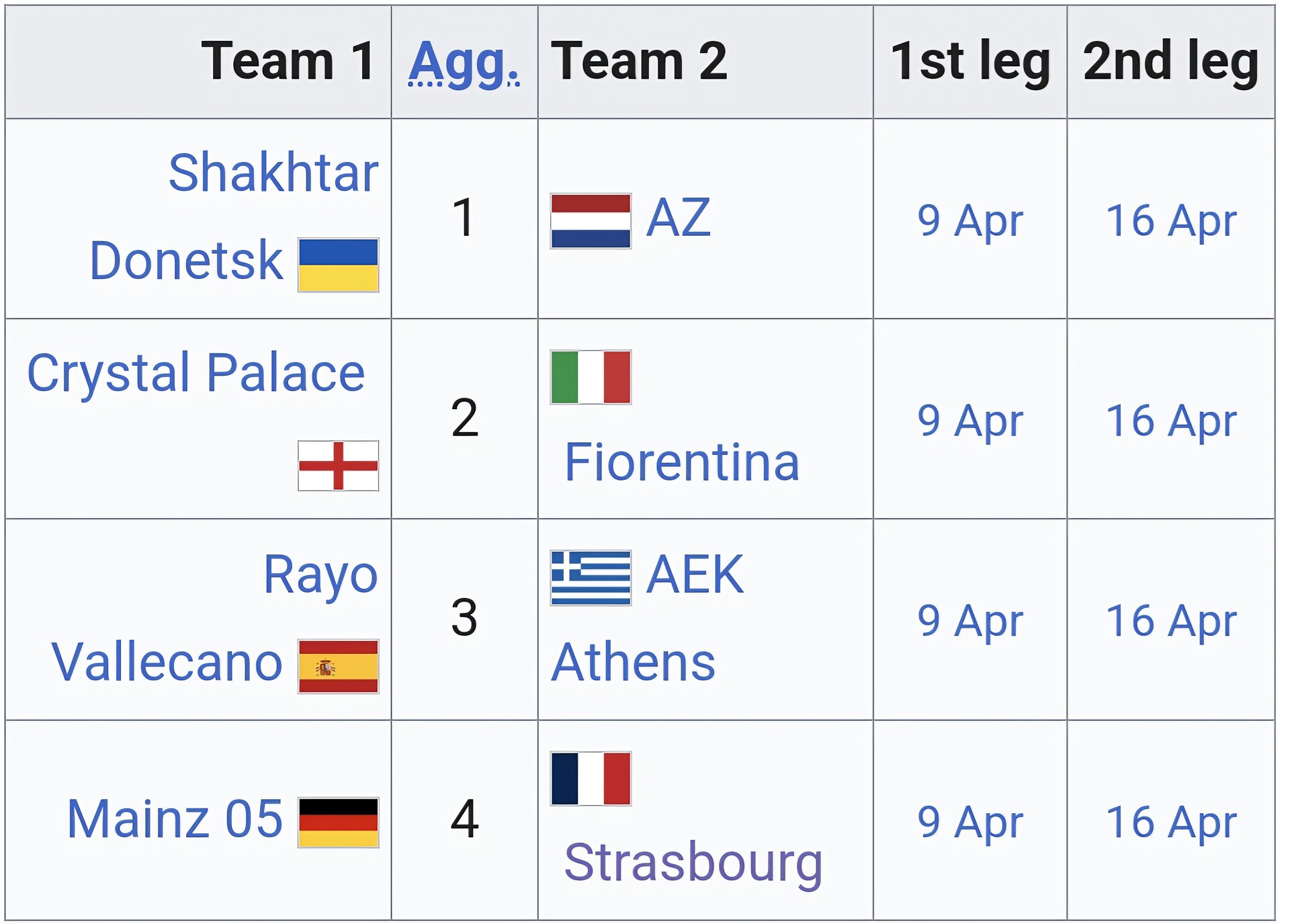Click the Ukraine flag icon
Screen dimensions: 1290x924
(338, 265)
